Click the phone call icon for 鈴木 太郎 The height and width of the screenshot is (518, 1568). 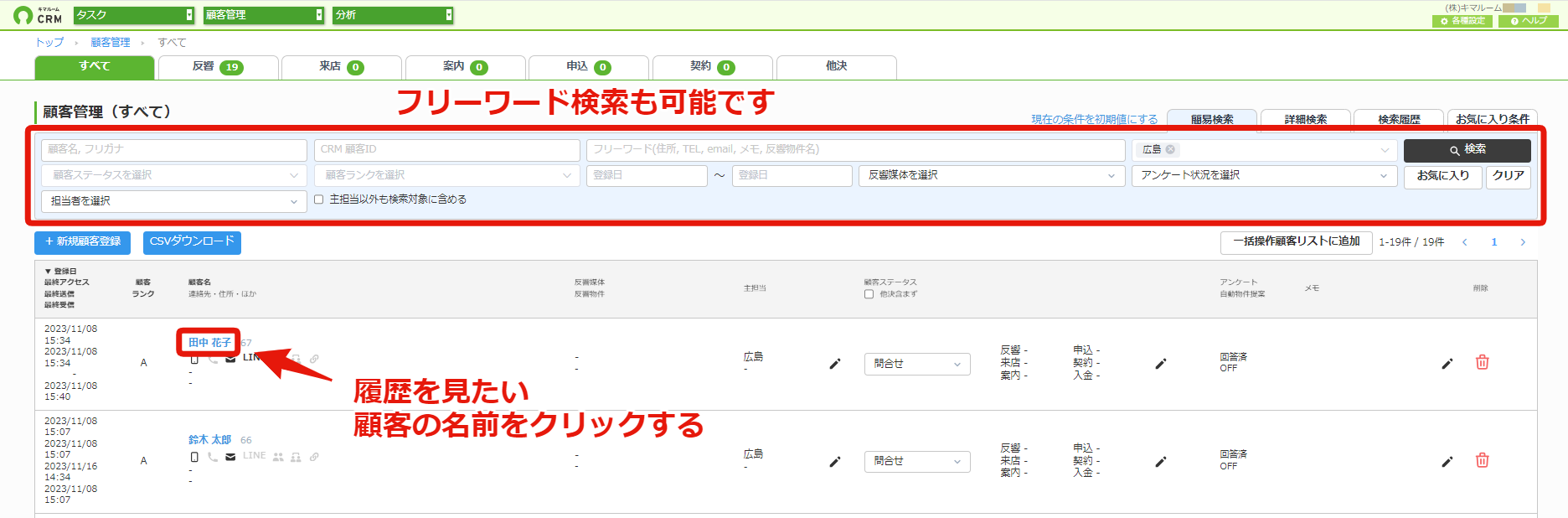pos(213,457)
